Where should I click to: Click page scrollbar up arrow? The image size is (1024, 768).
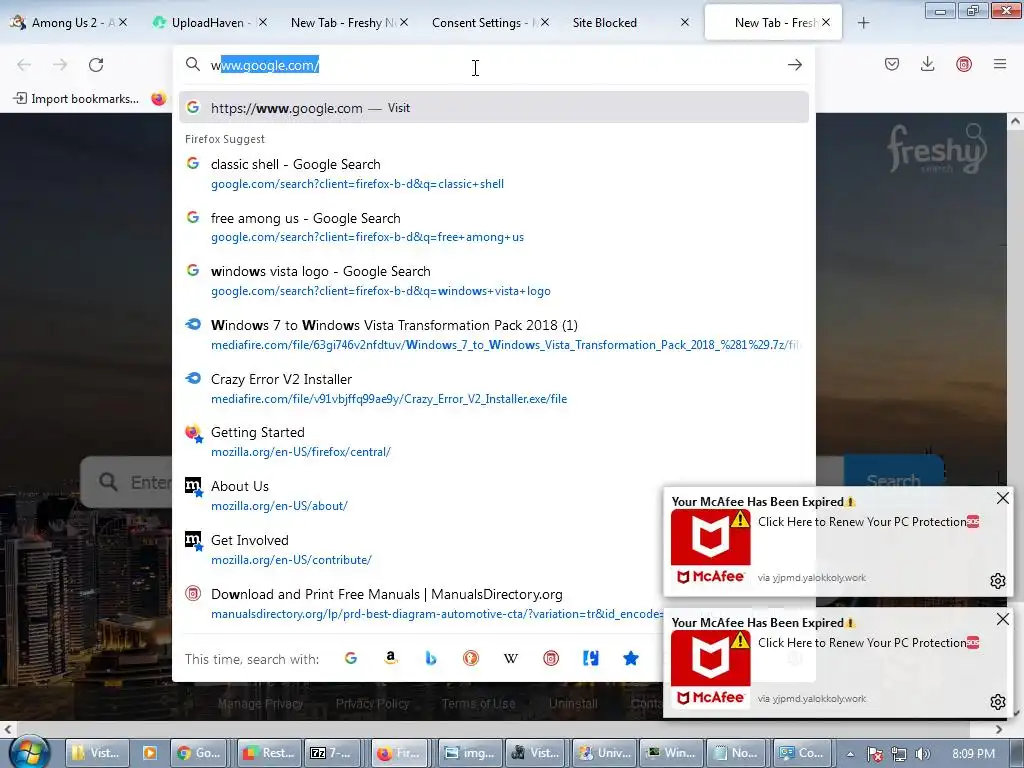(1016, 121)
